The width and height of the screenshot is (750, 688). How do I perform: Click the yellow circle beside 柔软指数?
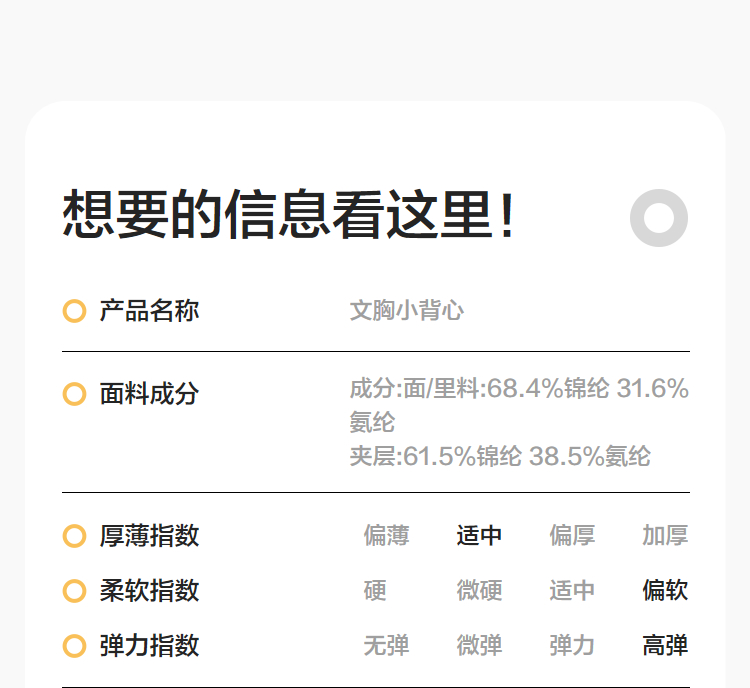[74, 591]
